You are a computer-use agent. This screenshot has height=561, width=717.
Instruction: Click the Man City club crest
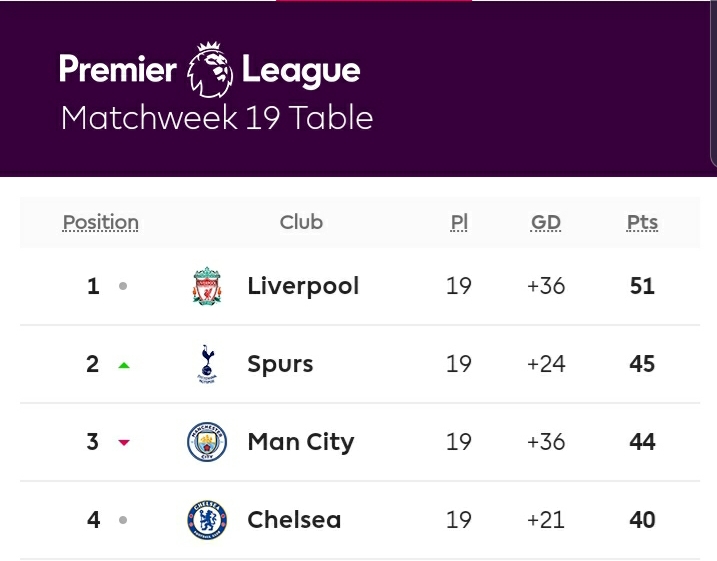207,442
